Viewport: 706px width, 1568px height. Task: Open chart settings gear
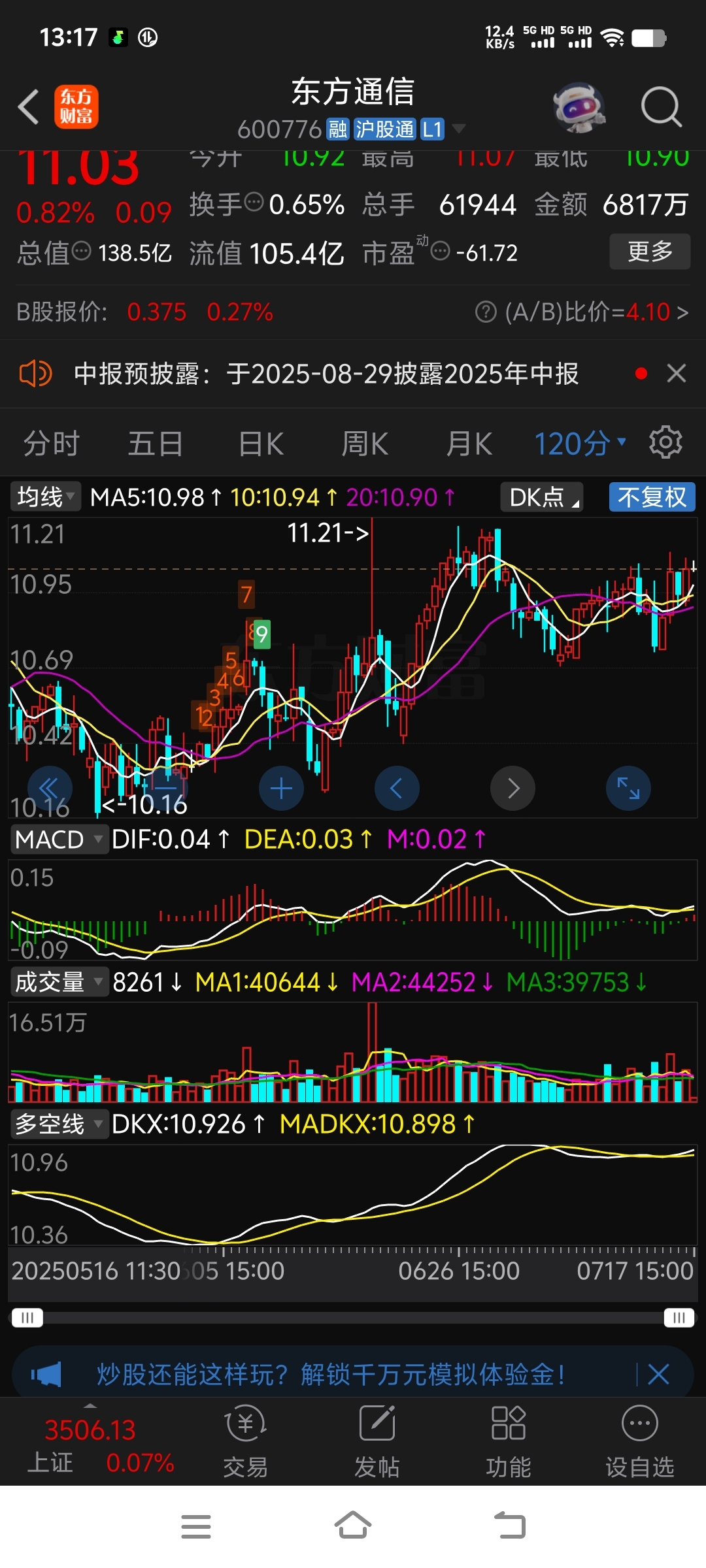[665, 442]
